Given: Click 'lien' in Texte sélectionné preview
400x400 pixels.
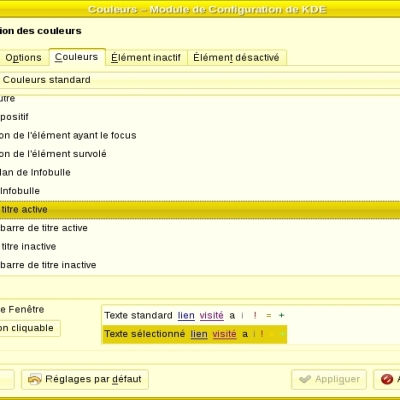Looking at the screenshot, I should 199,334.
